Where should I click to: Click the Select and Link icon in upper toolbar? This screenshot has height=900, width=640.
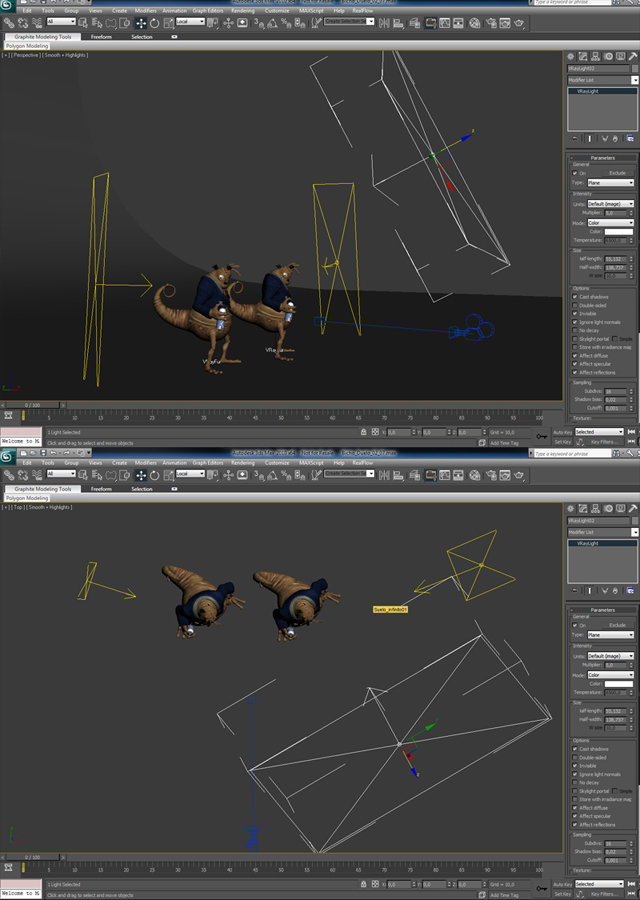[9, 24]
